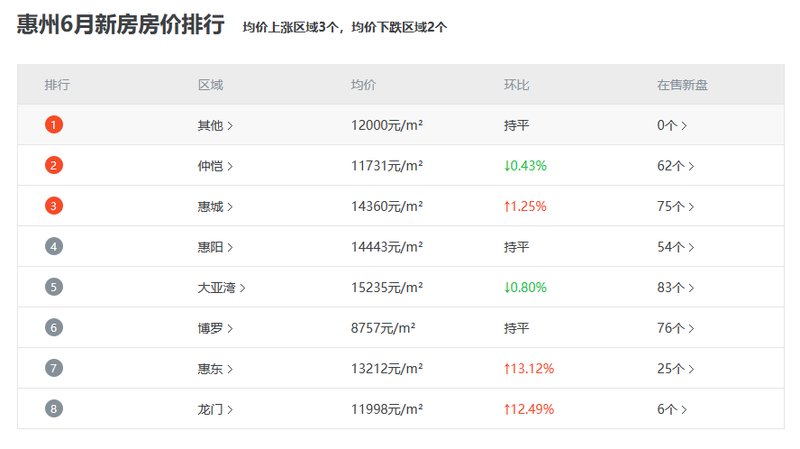The image size is (800, 449).
Task: Select the red rank 3 badge
Action: click(54, 206)
